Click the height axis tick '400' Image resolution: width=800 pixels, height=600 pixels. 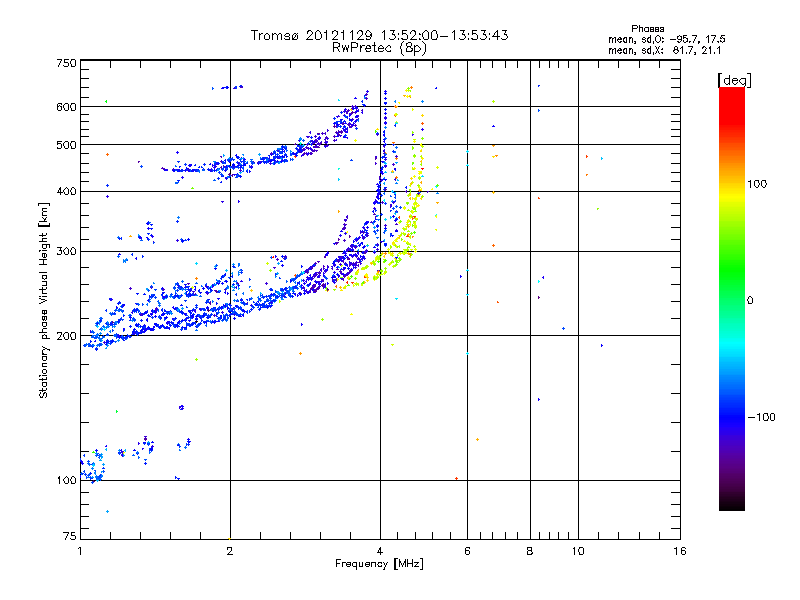pyautogui.click(x=66, y=191)
